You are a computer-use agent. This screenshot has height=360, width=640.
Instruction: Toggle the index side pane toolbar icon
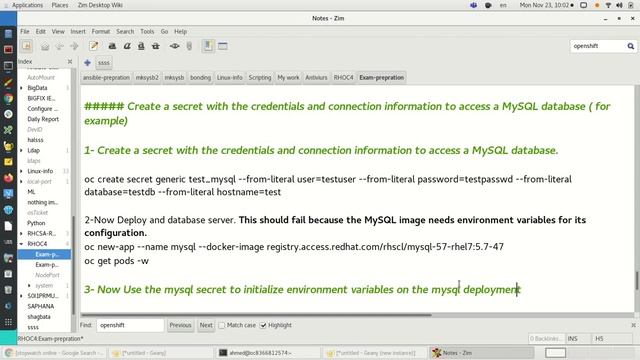pos(27,46)
